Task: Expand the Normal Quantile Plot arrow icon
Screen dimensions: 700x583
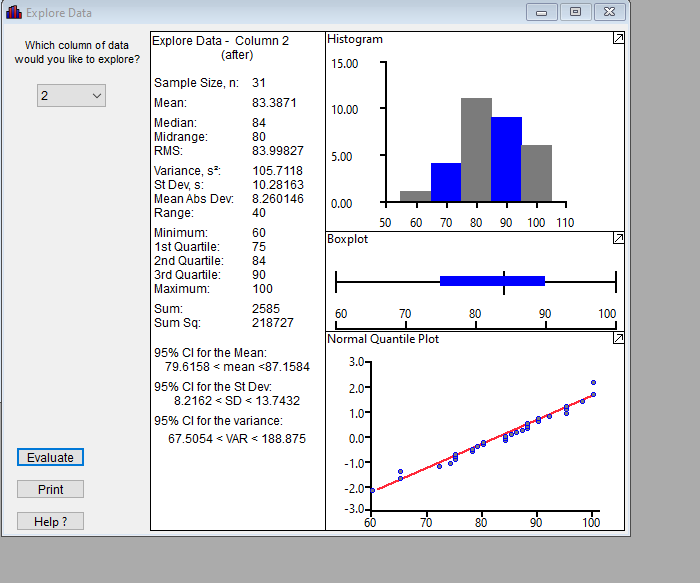Action: [618, 338]
